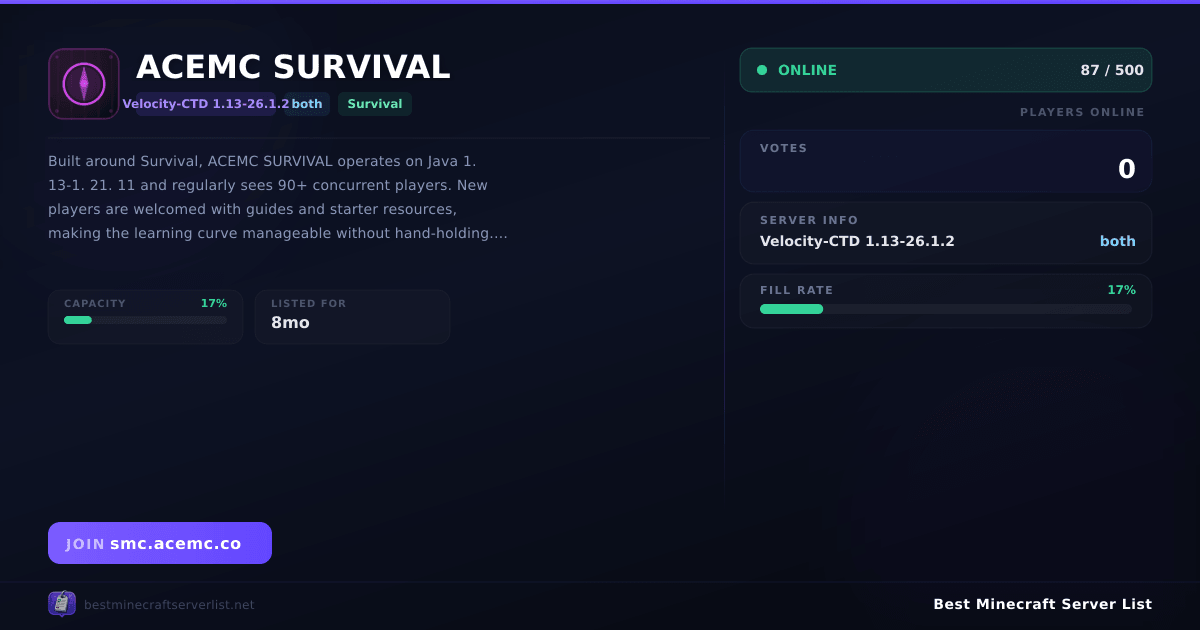
Task: Click 'both' in the Server Info card
Action: tap(1118, 241)
